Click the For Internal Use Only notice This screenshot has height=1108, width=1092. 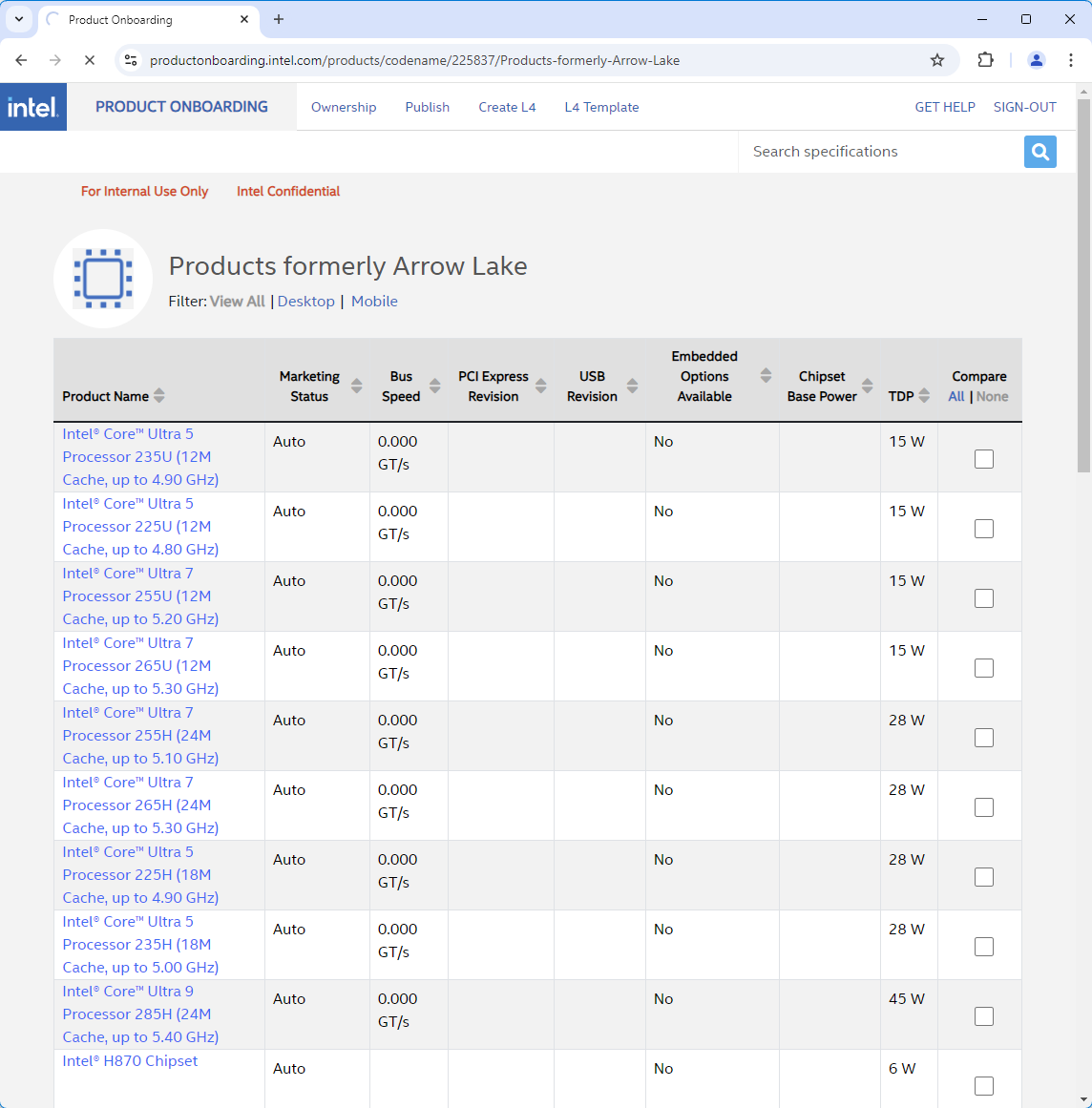(144, 192)
